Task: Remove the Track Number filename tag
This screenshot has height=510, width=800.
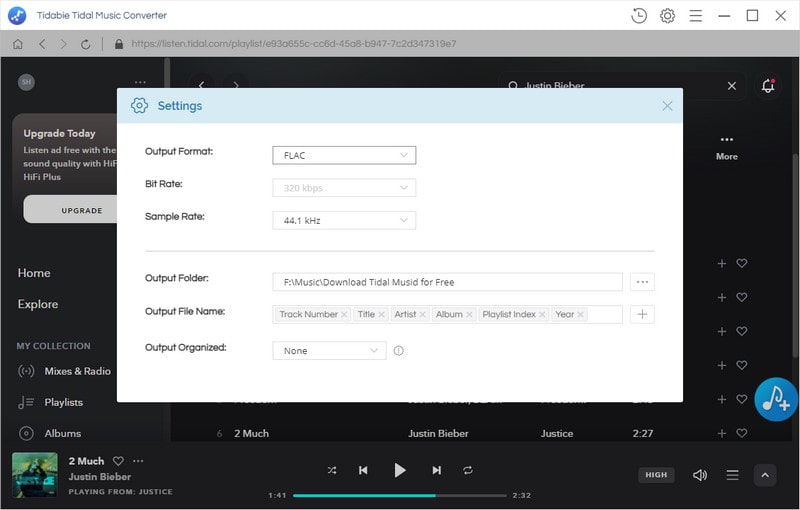Action: pos(344,315)
